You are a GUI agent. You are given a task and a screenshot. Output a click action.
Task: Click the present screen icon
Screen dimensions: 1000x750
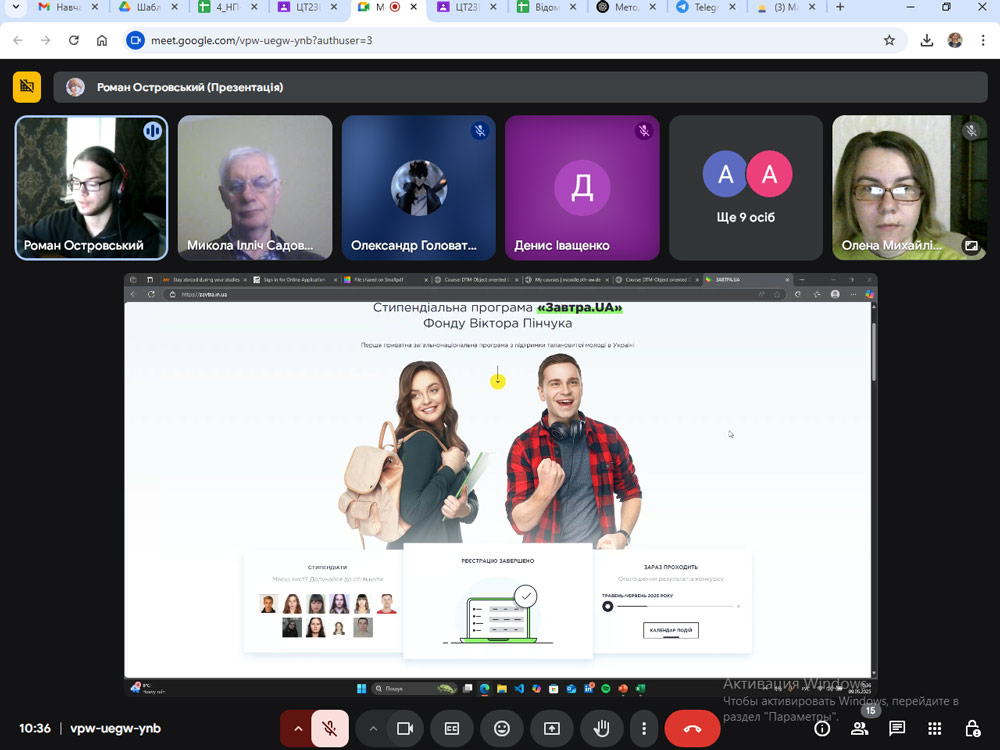(551, 729)
